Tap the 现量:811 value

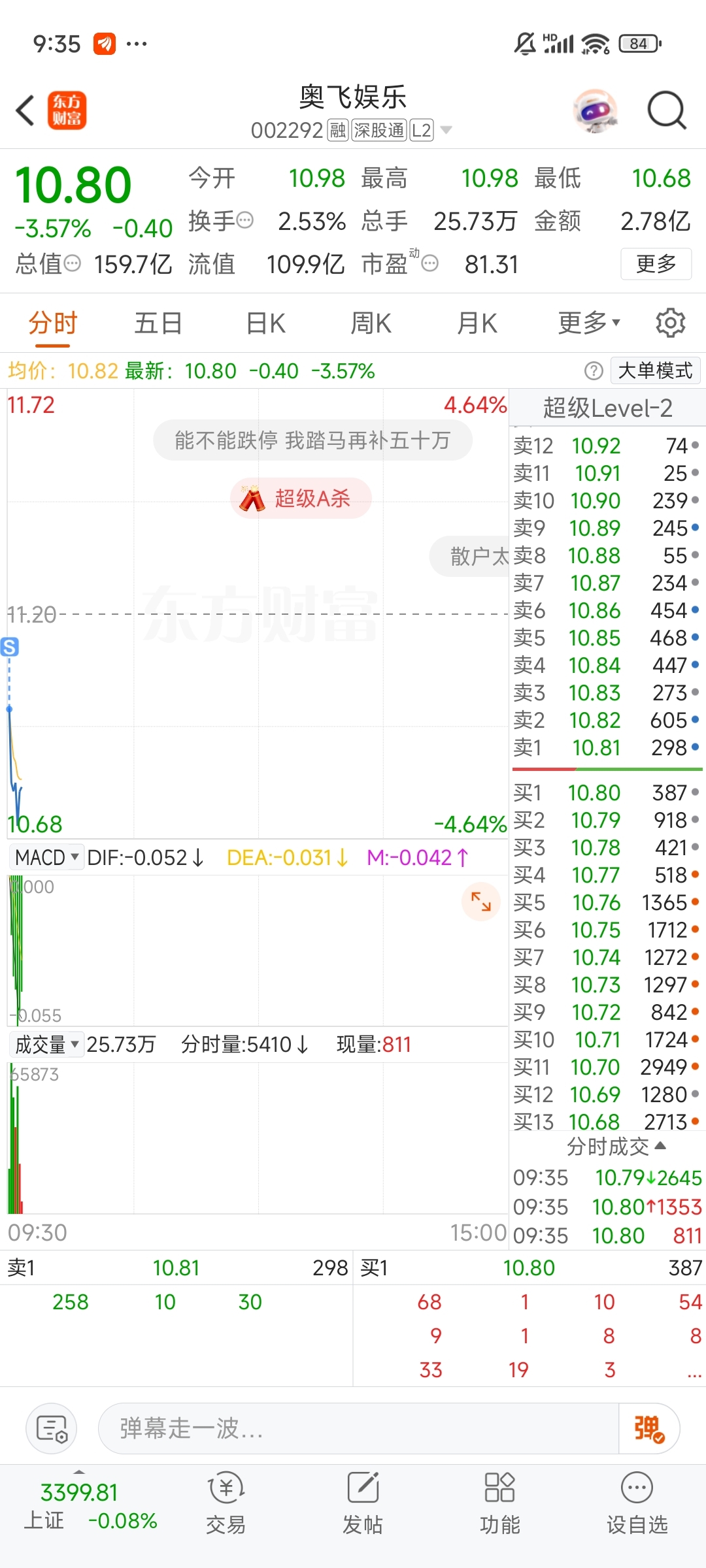[x=374, y=1045]
